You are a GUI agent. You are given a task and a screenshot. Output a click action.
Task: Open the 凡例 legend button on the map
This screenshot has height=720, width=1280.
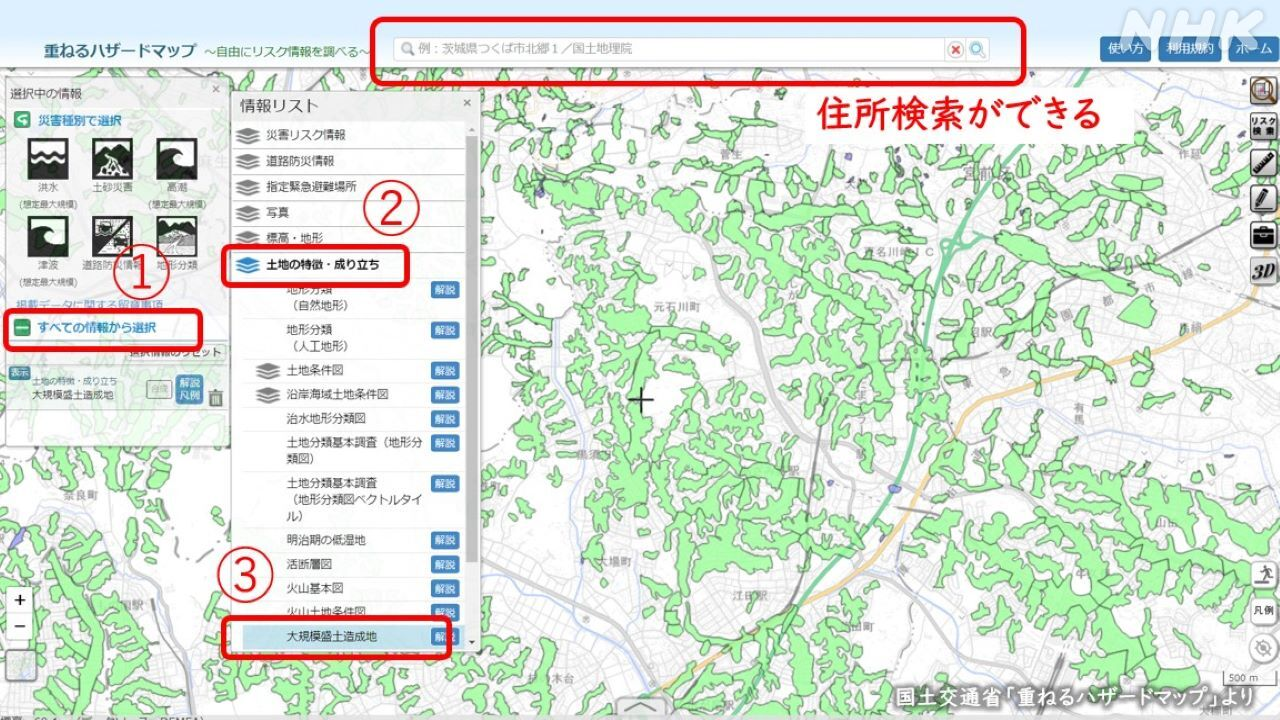coord(1264,610)
